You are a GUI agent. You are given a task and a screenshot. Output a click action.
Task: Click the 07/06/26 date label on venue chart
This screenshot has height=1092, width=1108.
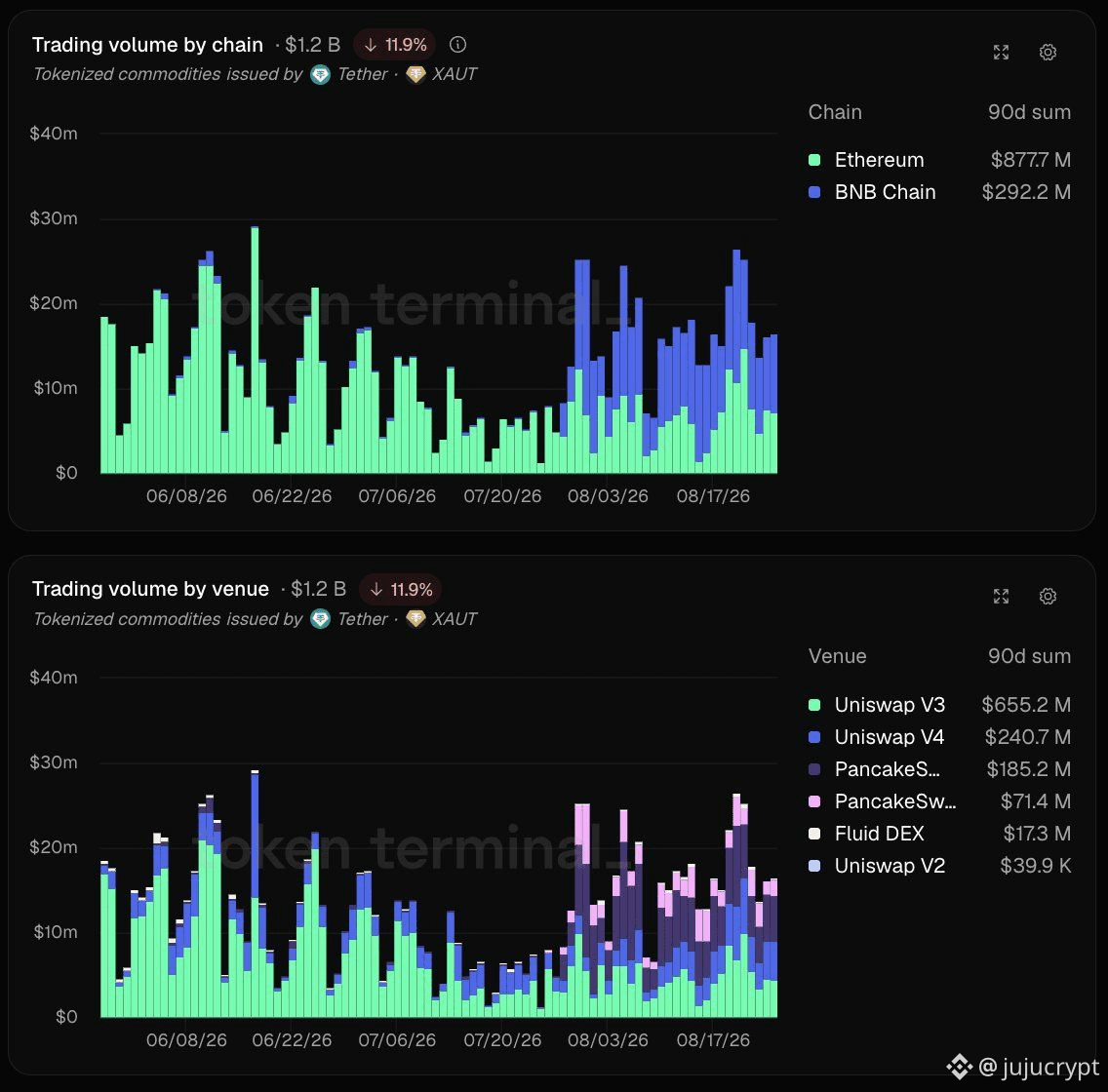tap(397, 1040)
